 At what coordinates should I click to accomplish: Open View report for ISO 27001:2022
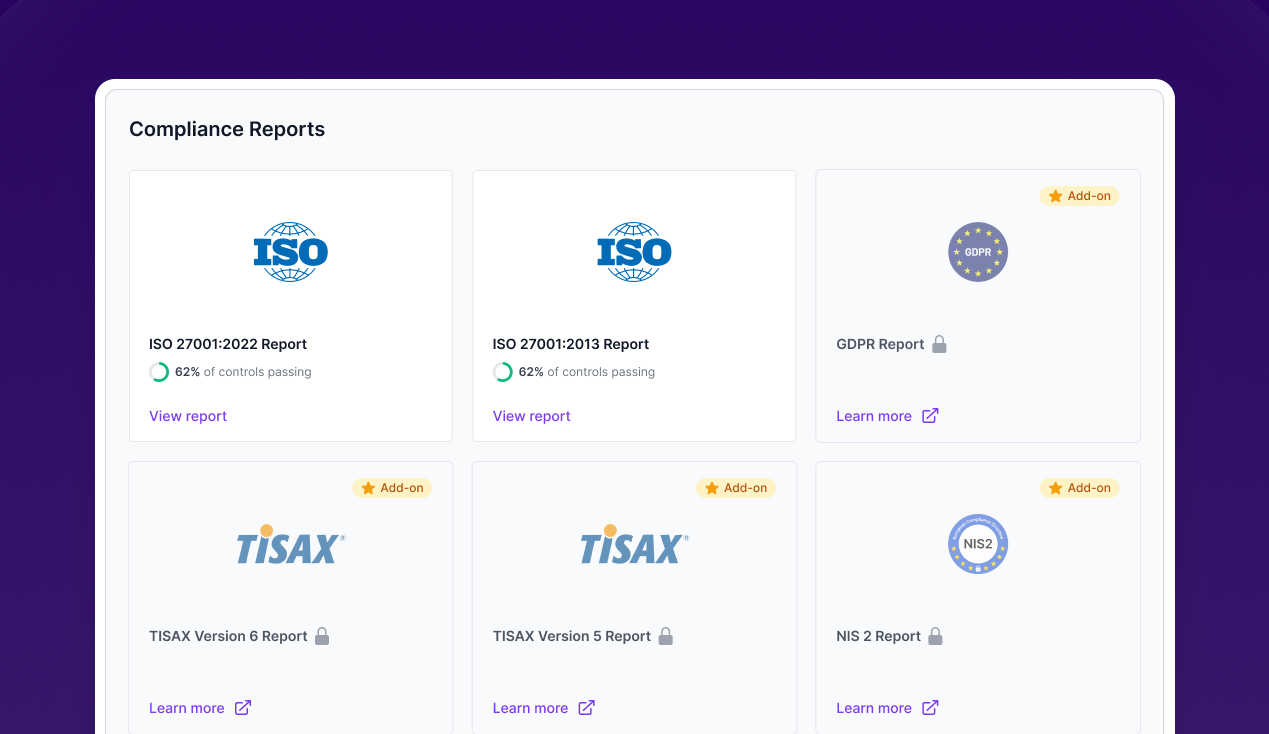(x=188, y=416)
